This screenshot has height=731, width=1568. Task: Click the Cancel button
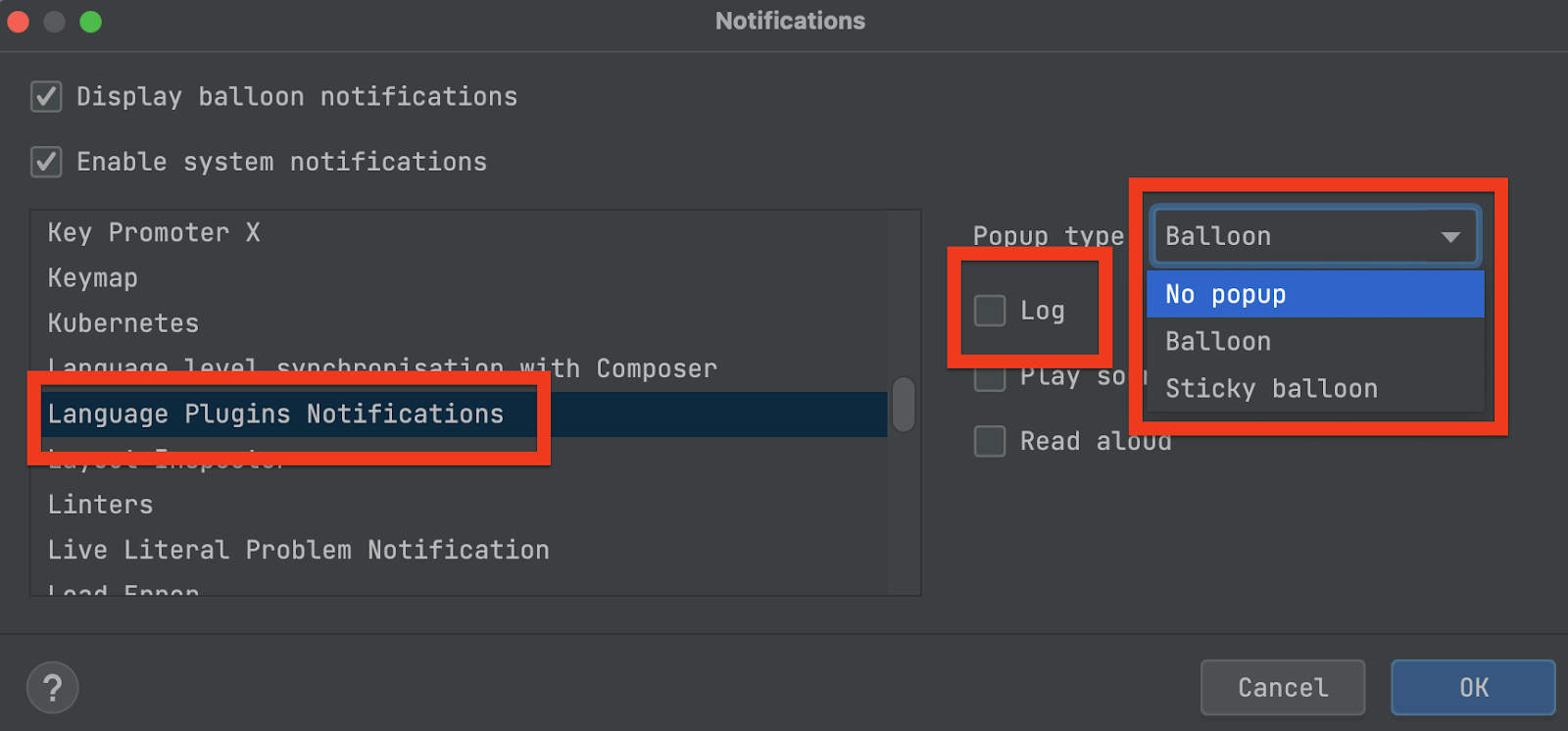tap(1283, 688)
